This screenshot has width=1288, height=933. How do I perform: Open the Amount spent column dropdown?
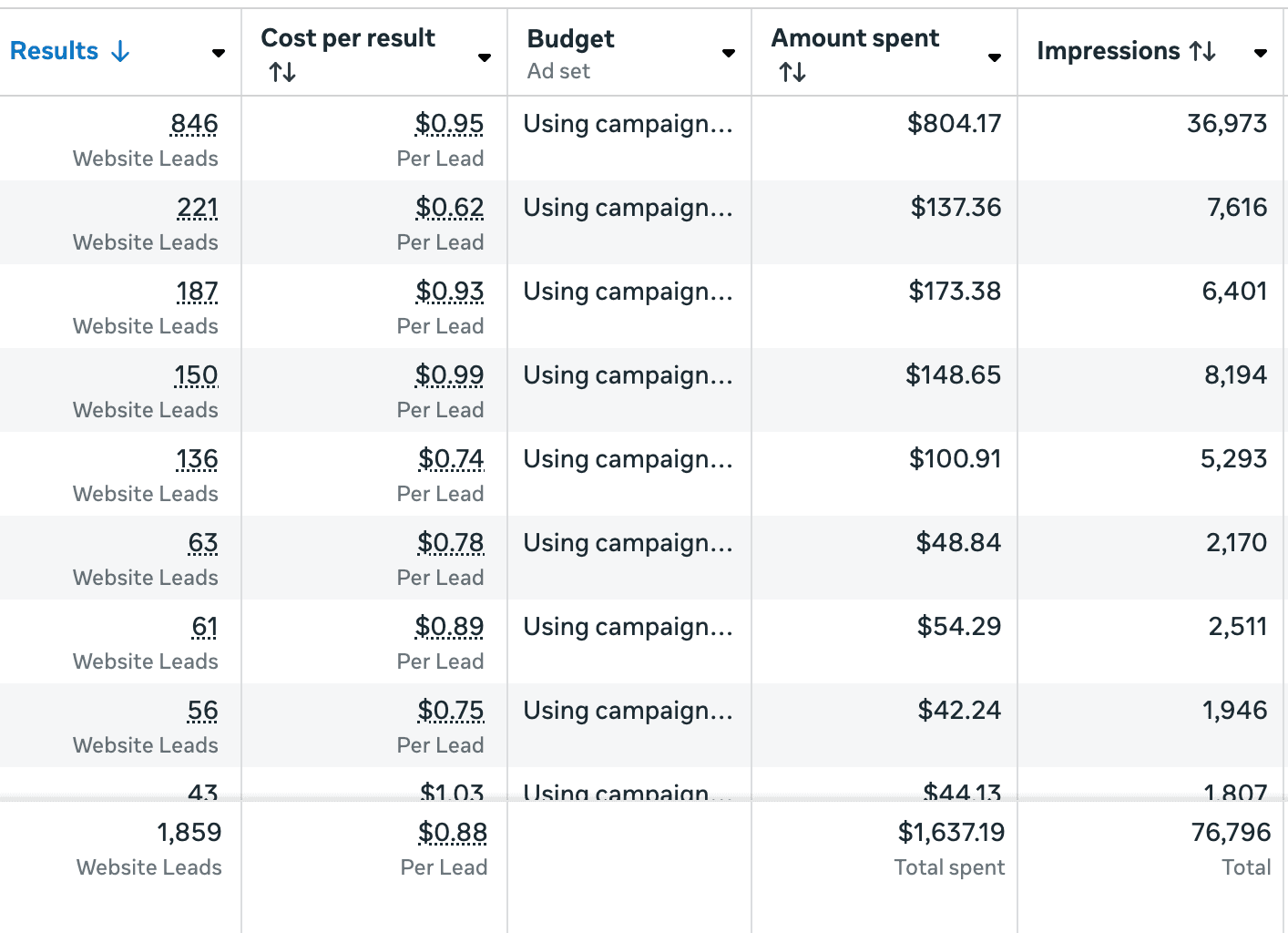pyautogui.click(x=993, y=56)
